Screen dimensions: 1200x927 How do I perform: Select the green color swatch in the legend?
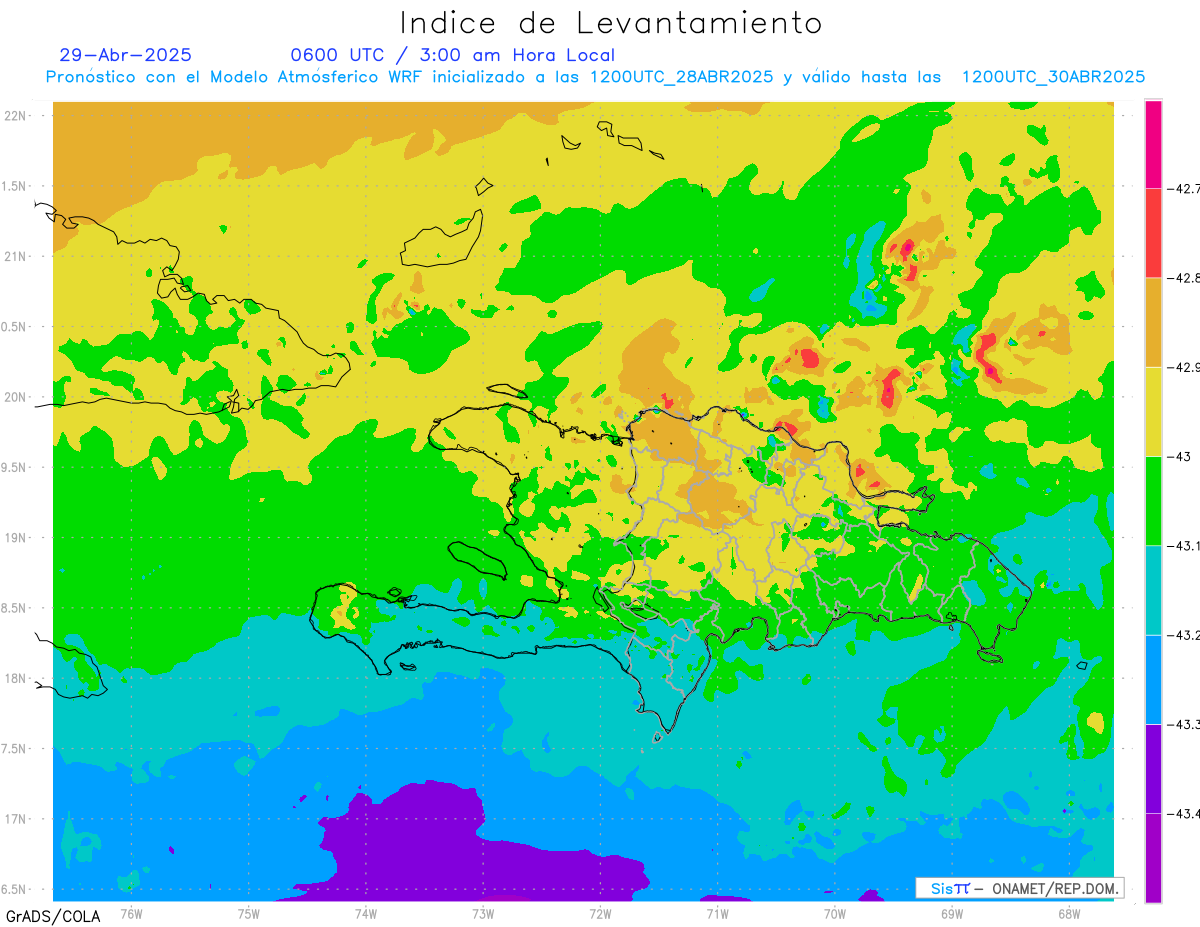pos(1153,500)
